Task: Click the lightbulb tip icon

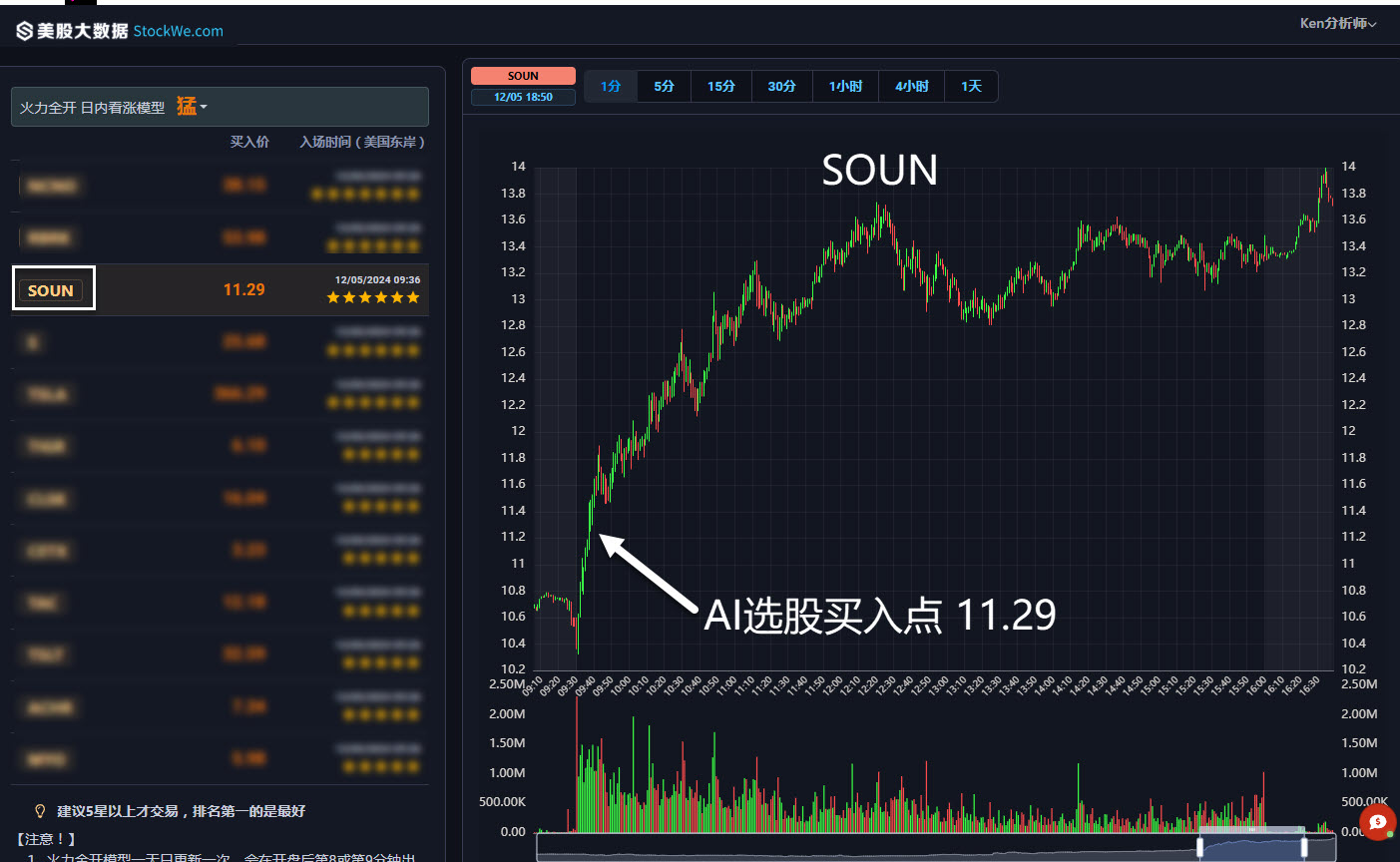Action: (x=40, y=811)
